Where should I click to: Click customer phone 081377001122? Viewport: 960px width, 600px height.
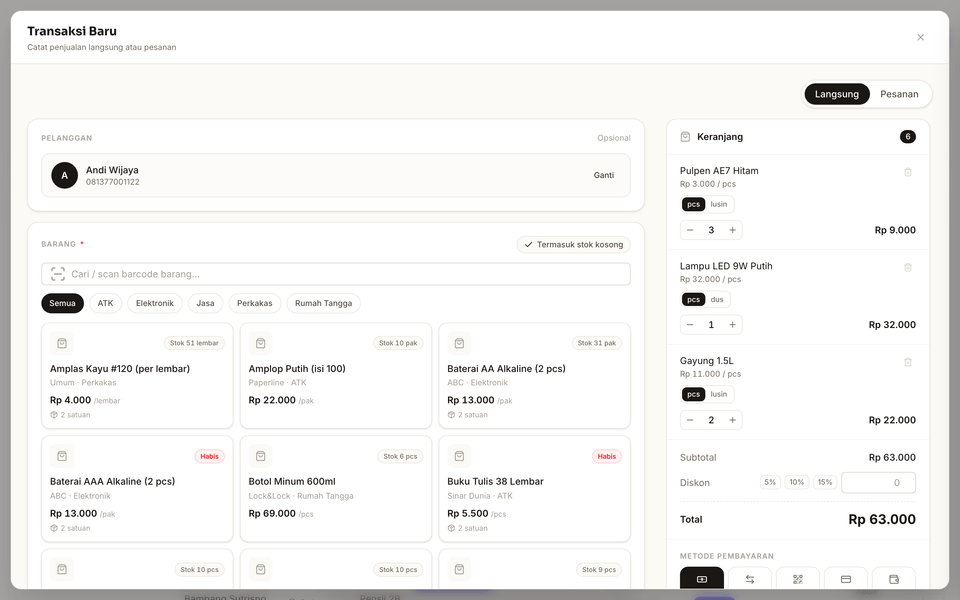pyautogui.click(x=113, y=182)
